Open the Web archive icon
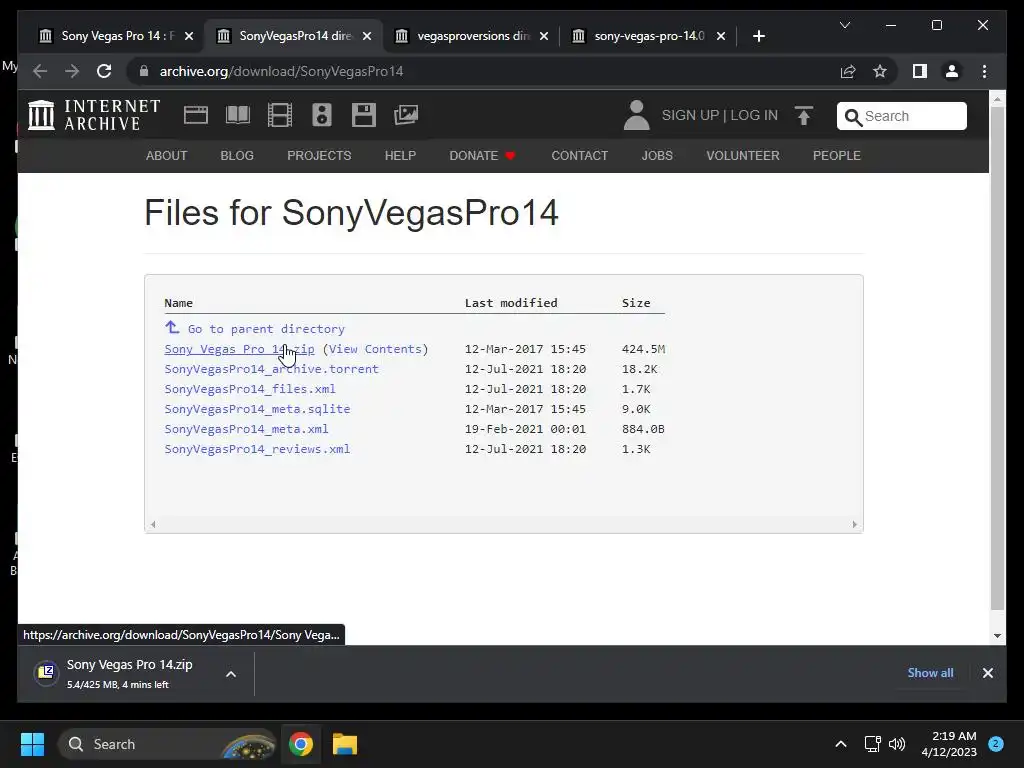 tap(196, 115)
